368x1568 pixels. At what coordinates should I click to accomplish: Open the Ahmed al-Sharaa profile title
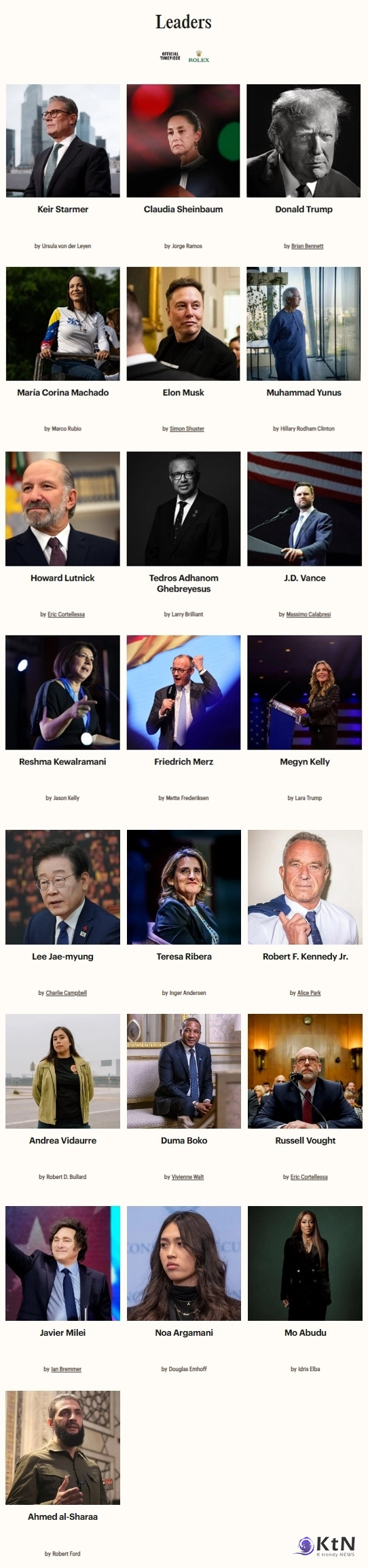click(62, 1516)
